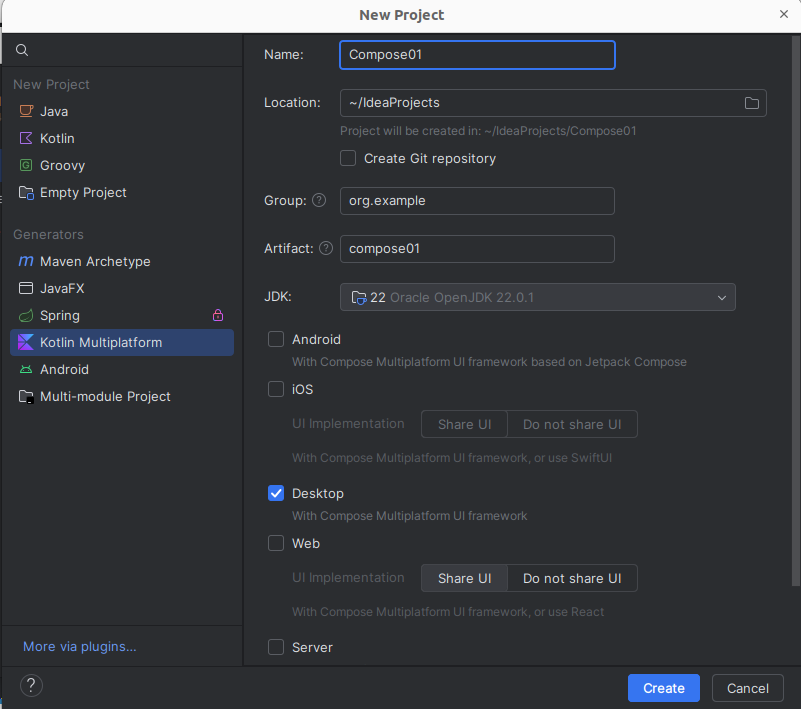Image resolution: width=801 pixels, height=709 pixels.
Task: Click the JavaFX window icon
Action: [x=26, y=288]
